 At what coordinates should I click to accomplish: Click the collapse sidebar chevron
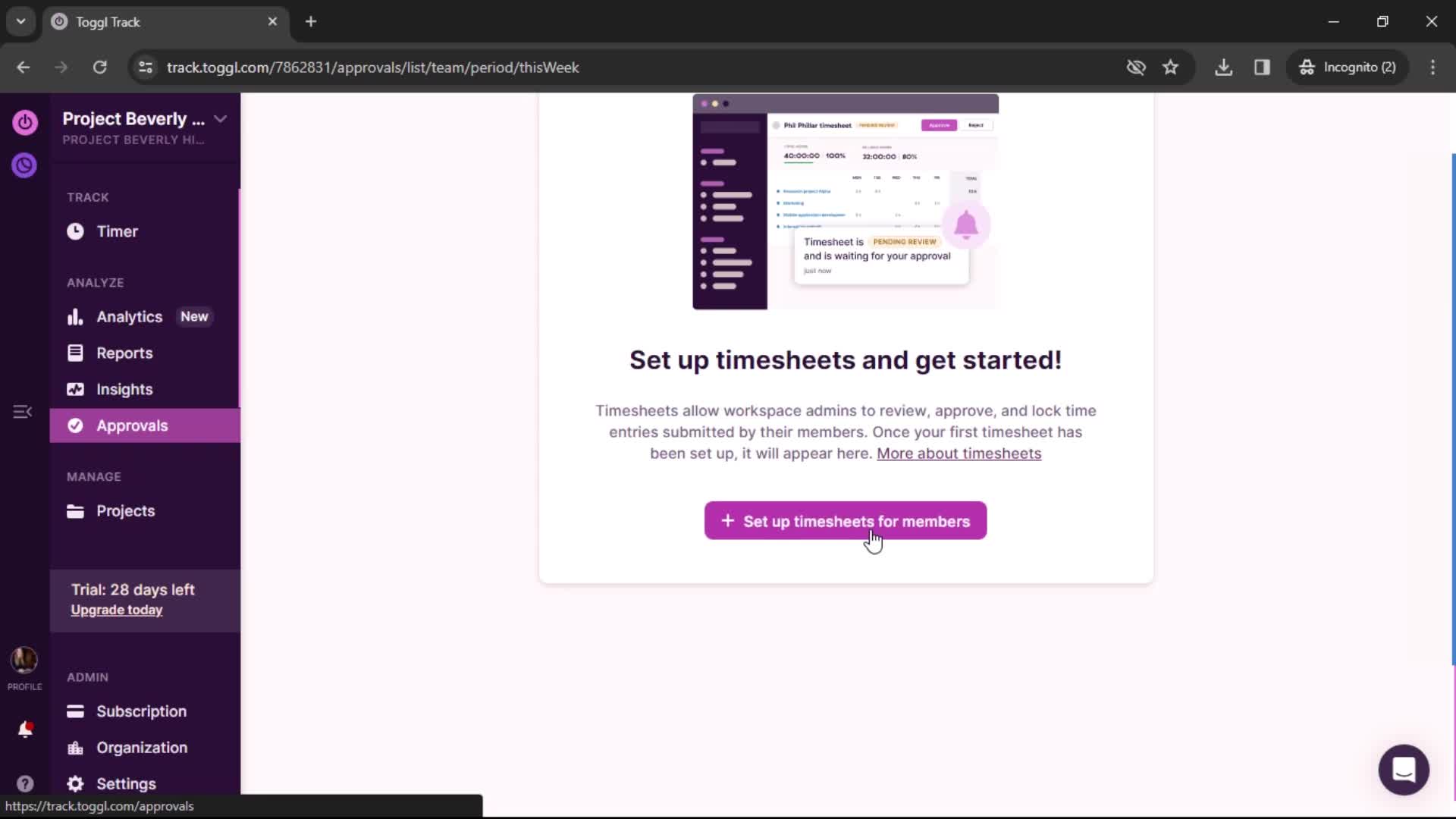23,411
